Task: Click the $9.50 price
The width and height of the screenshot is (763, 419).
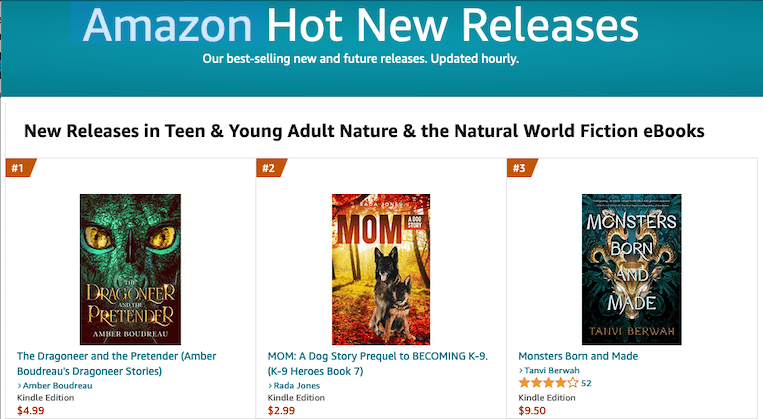Action: click(x=533, y=409)
